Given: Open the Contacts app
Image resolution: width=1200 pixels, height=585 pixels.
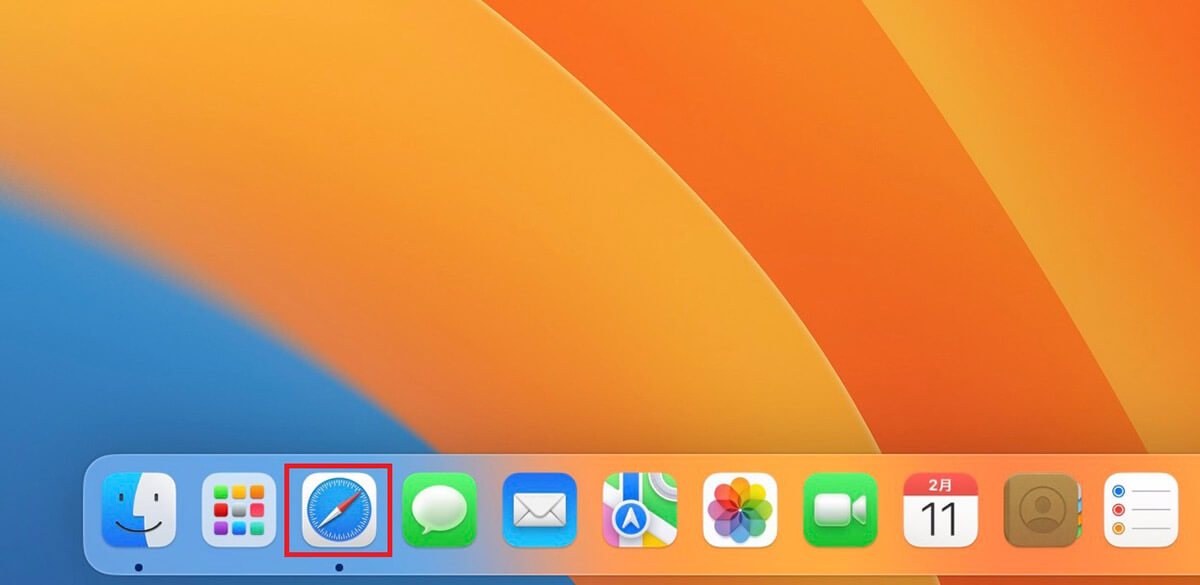Looking at the screenshot, I should (1040, 510).
